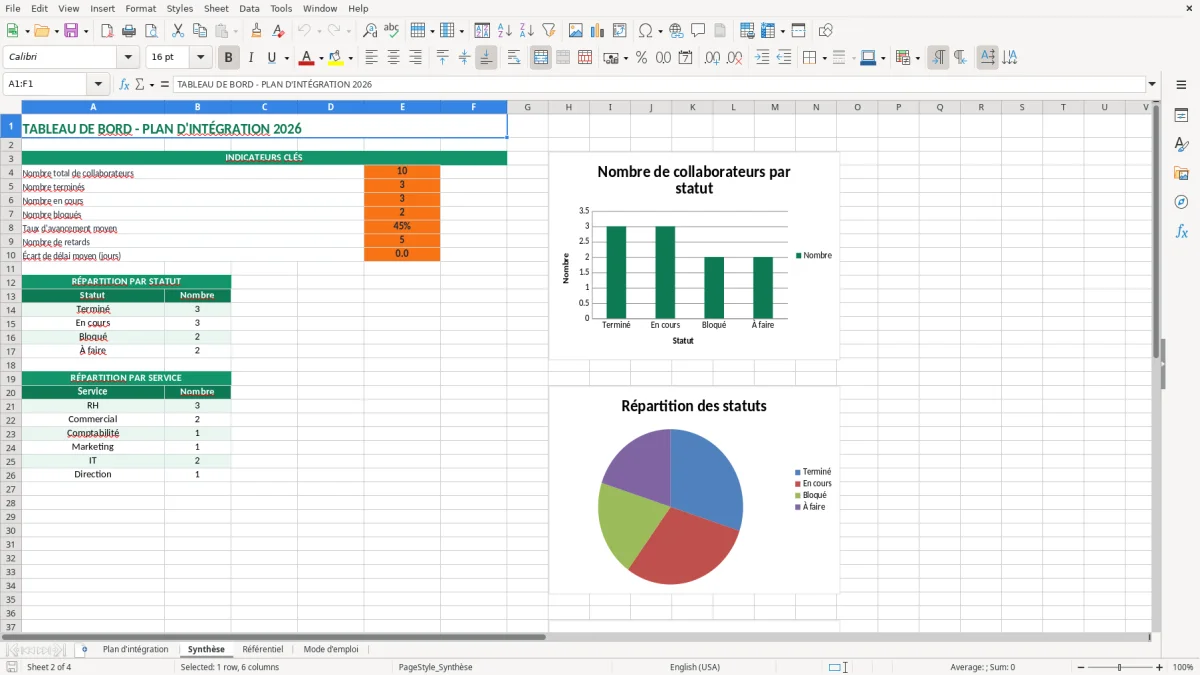Image resolution: width=1200 pixels, height=675 pixels.
Task: Open the font color dropdown arrow
Action: click(321, 58)
